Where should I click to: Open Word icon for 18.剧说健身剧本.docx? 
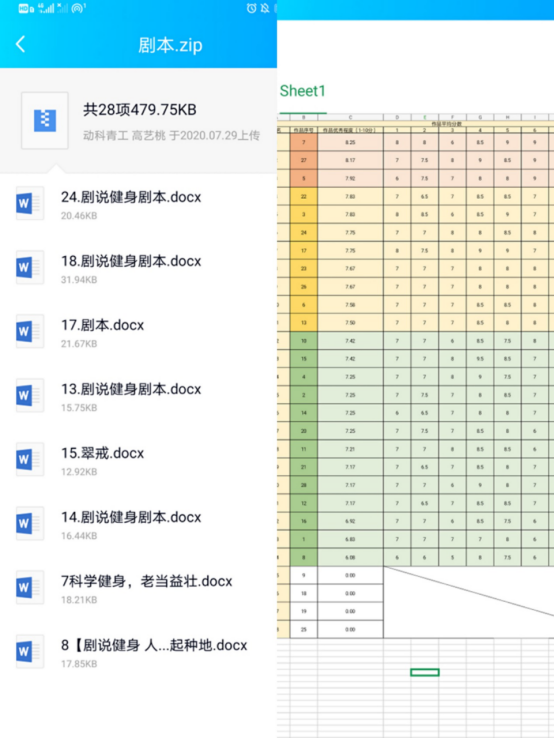[x=29, y=267]
